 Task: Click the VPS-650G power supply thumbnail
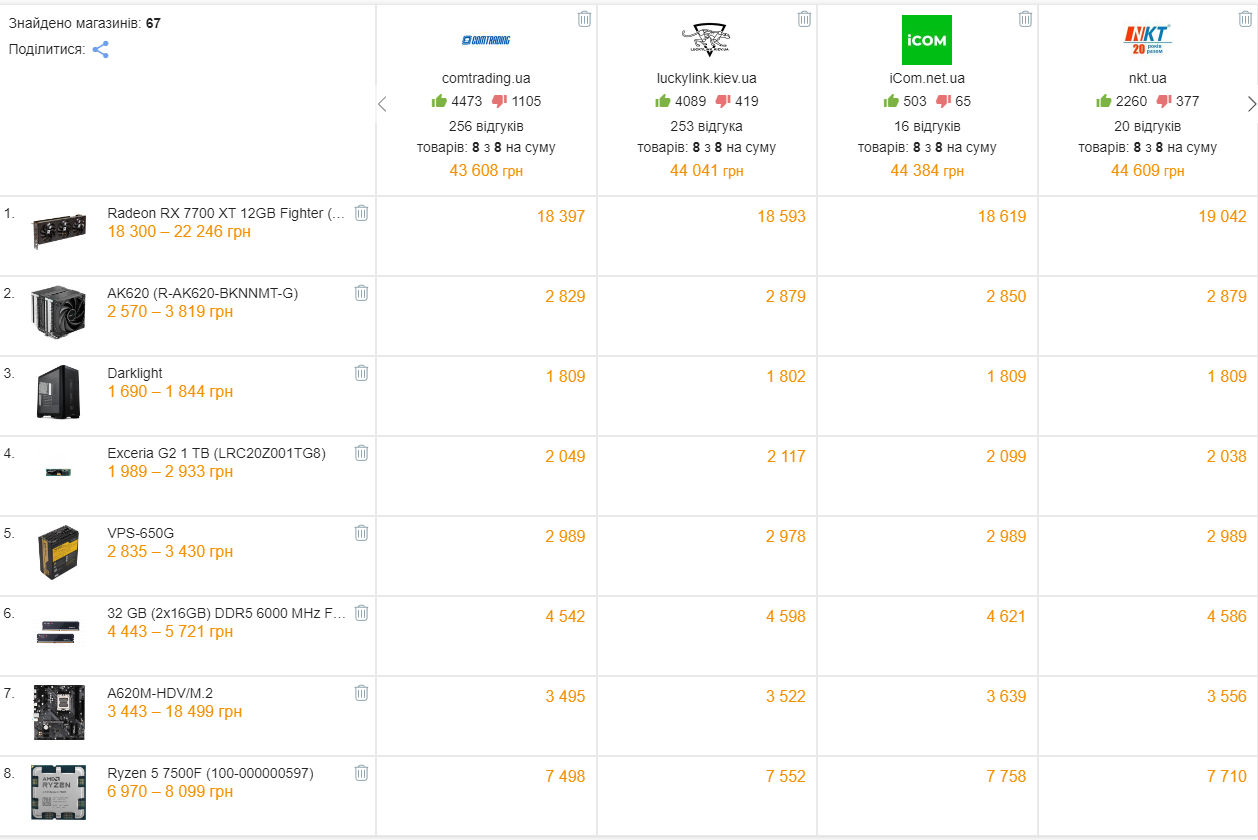point(58,552)
